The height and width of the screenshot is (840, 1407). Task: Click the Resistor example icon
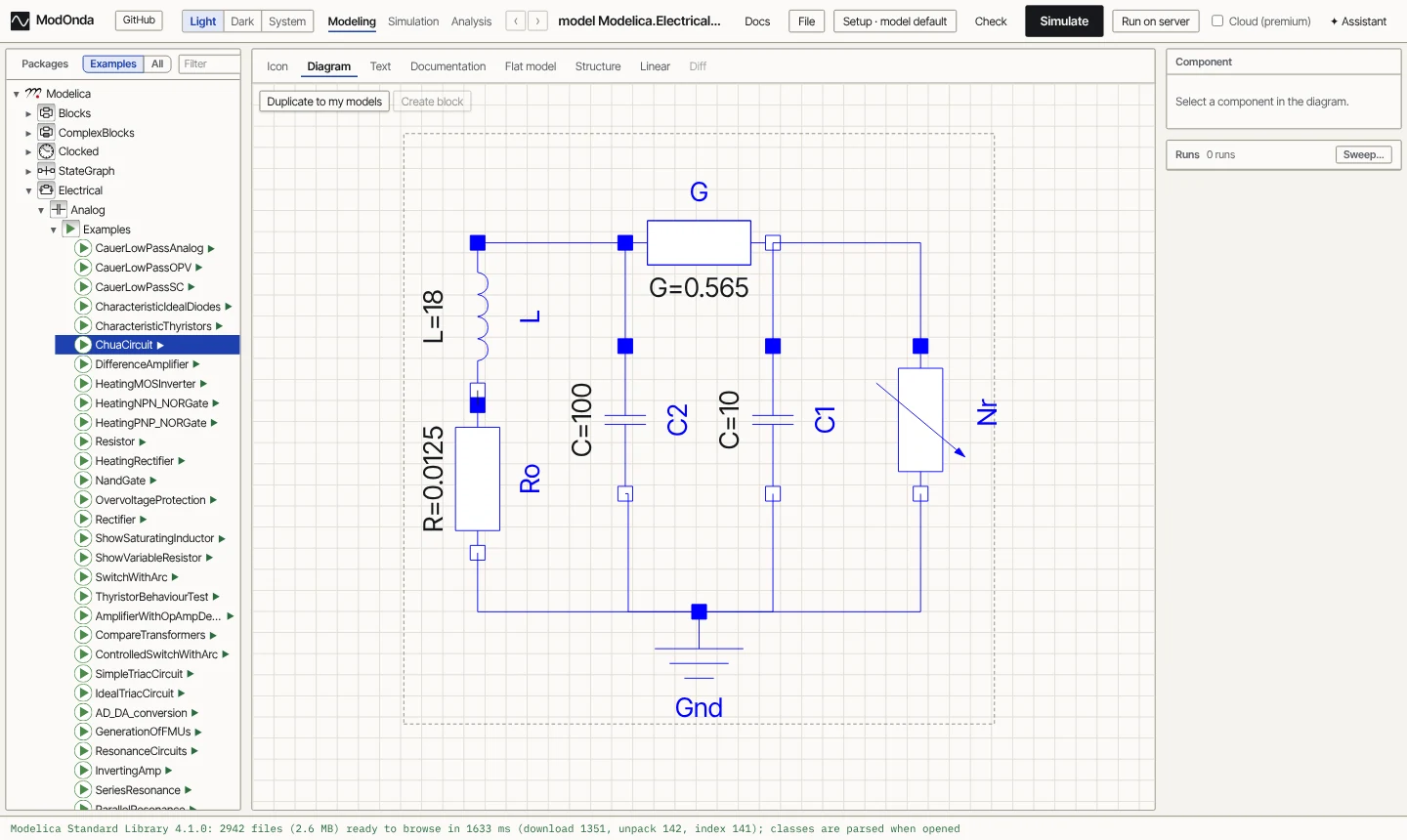click(x=83, y=441)
